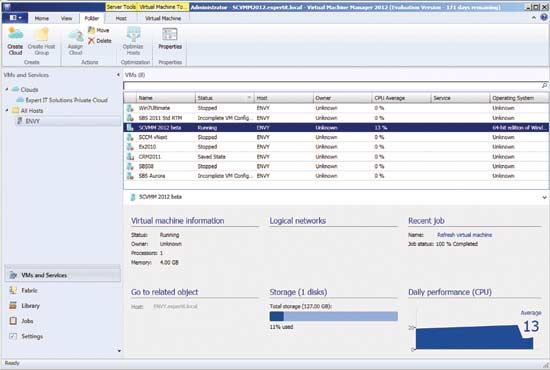This screenshot has width=550, height=370.
Task: Click the Ex2010 VM icon
Action: [x=130, y=147]
